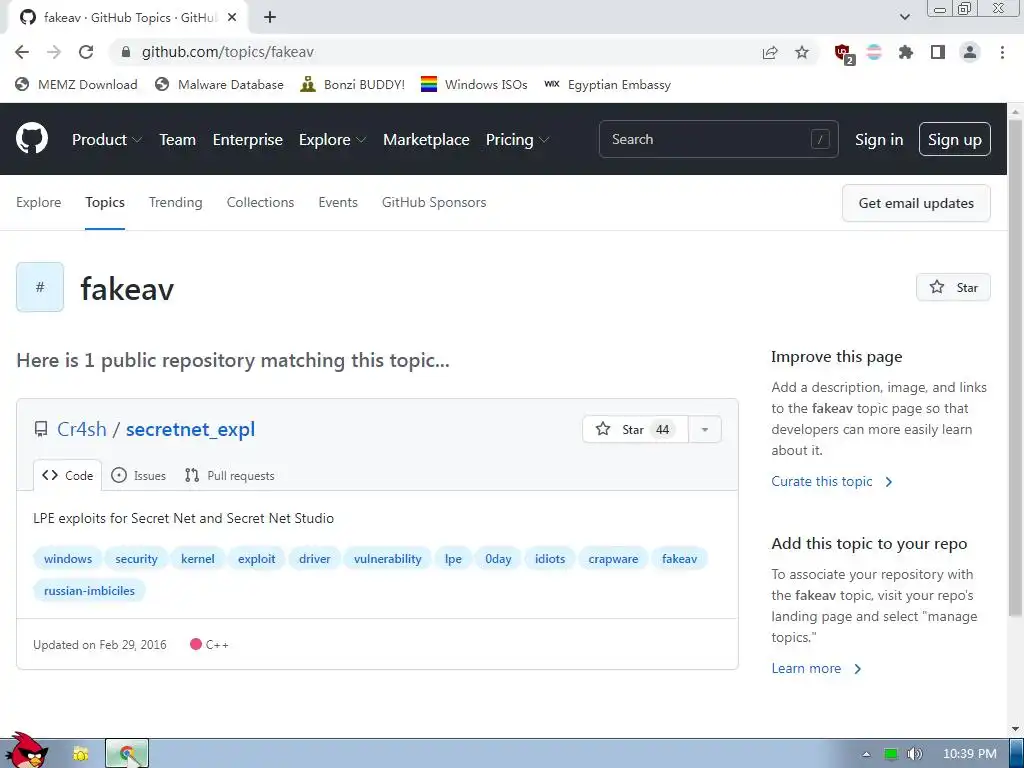Image resolution: width=1024 pixels, height=768 pixels.
Task: Open the Angry Birds start button
Action: click(26, 751)
